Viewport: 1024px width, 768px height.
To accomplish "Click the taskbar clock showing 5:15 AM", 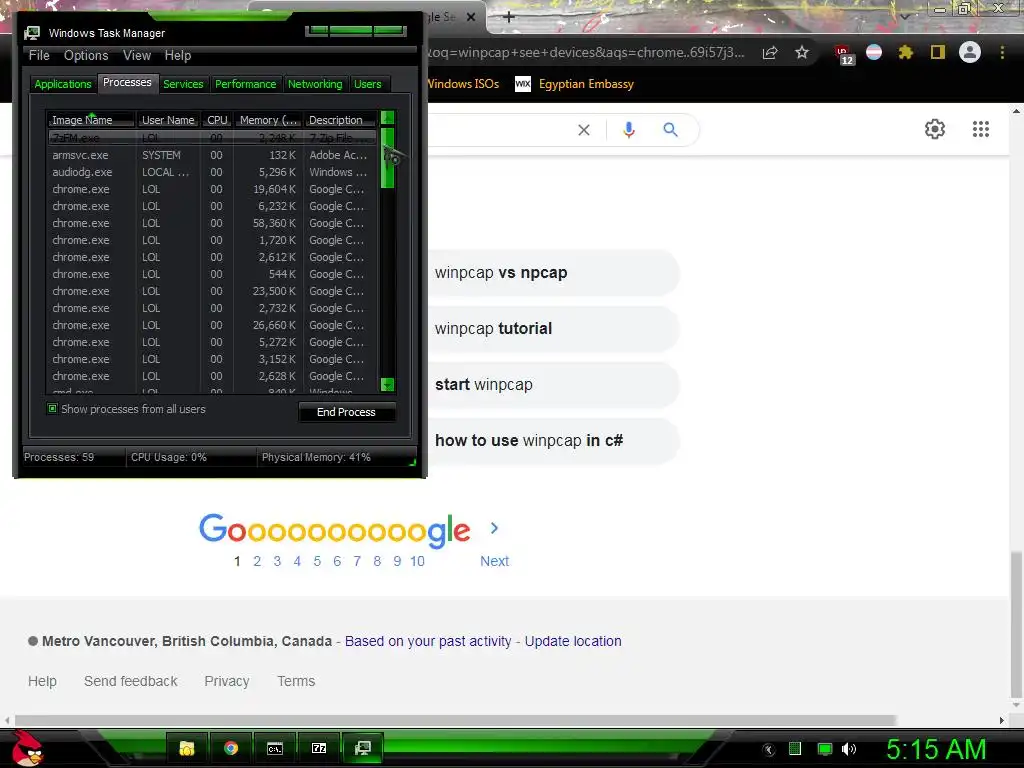I will (x=936, y=749).
